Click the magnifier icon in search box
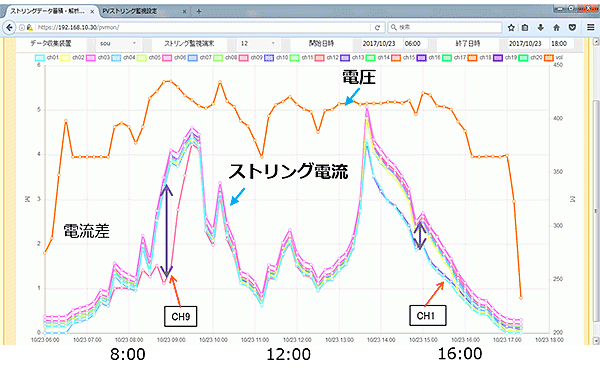 pyautogui.click(x=393, y=28)
